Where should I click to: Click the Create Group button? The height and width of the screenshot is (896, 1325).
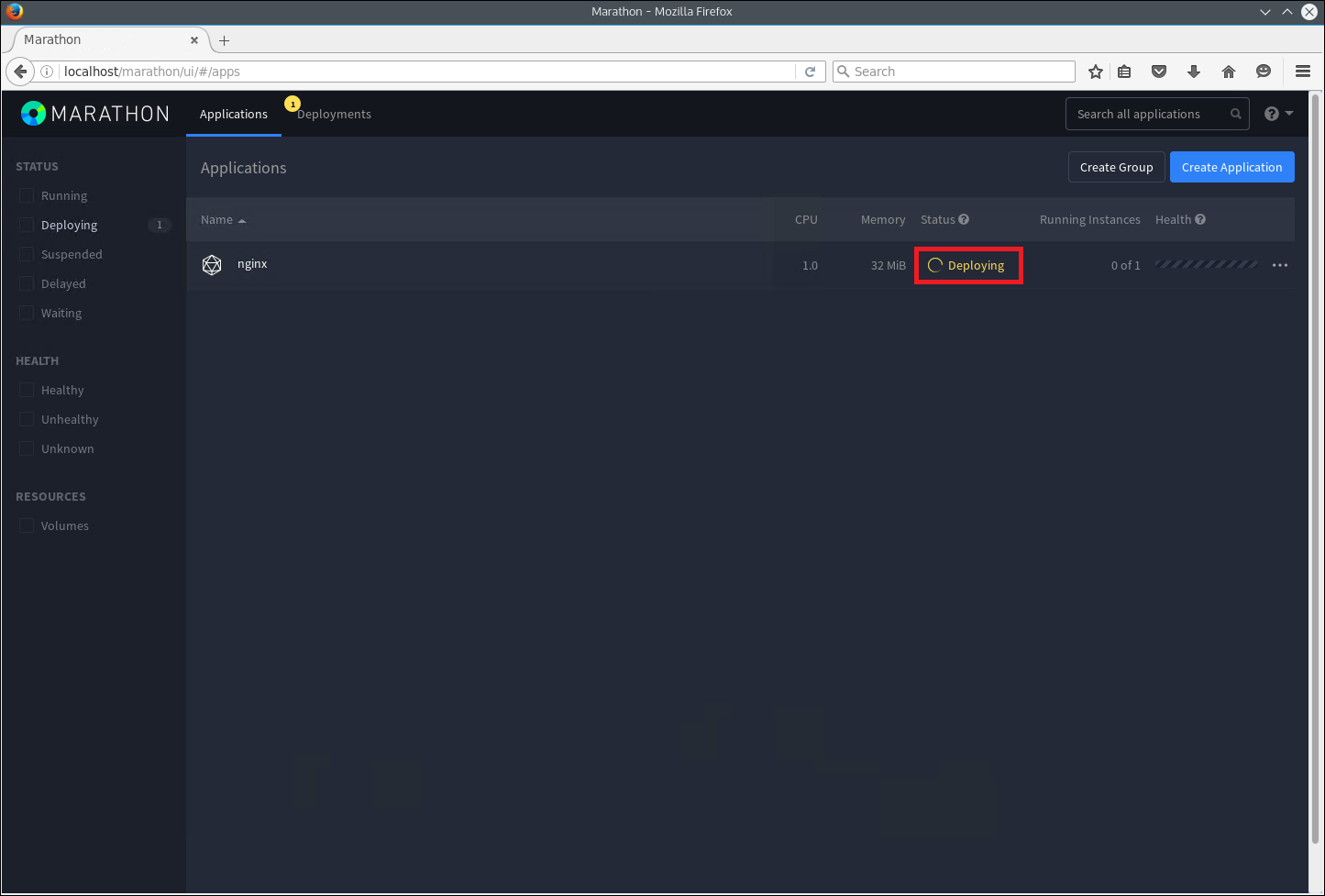tap(1116, 167)
